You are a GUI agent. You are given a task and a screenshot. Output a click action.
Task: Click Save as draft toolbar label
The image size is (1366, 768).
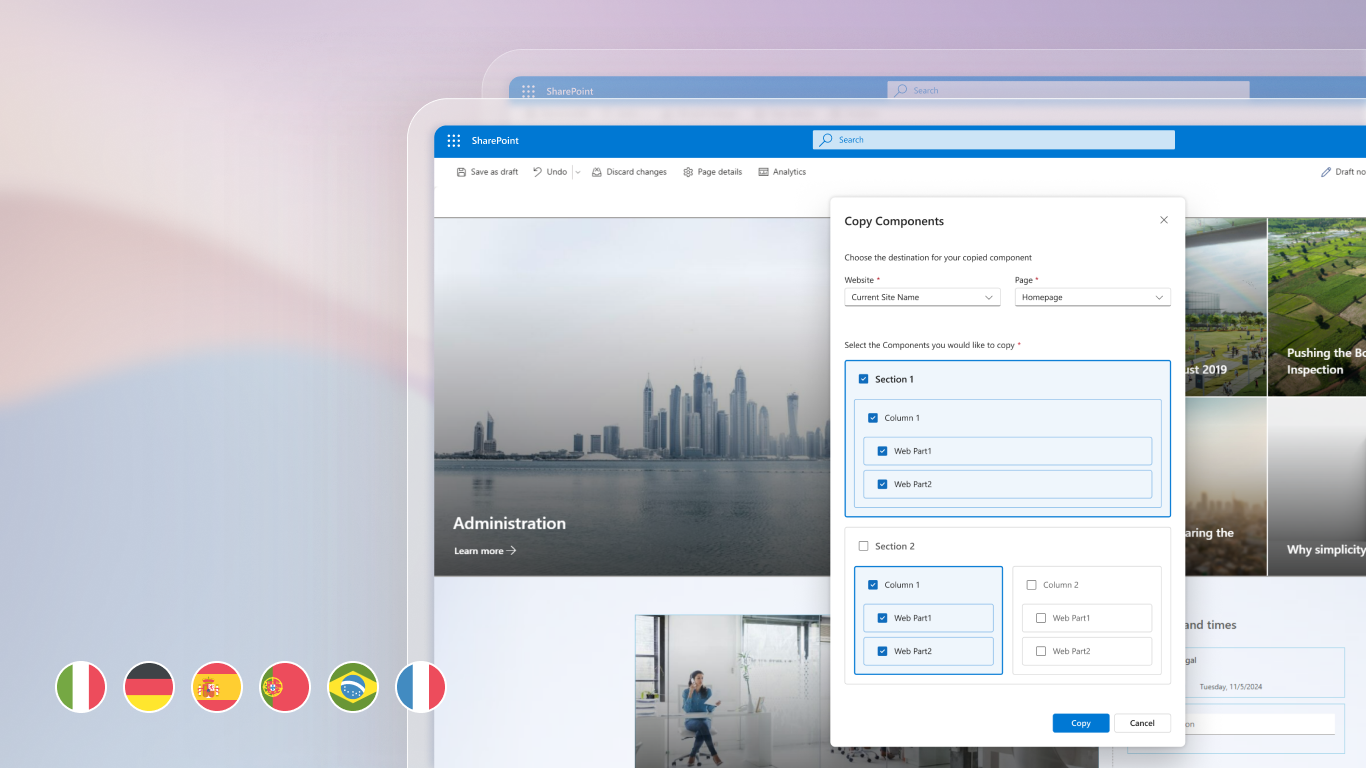pyautogui.click(x=495, y=172)
